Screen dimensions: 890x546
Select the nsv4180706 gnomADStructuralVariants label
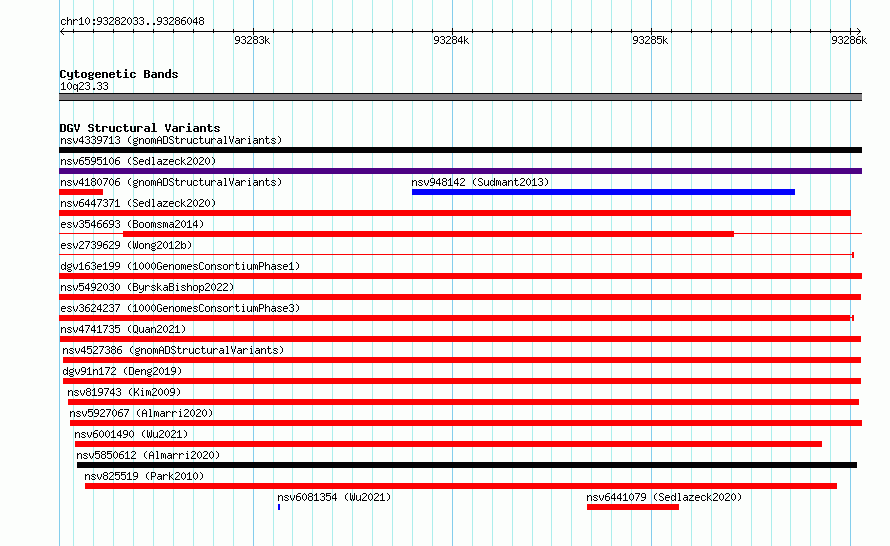(x=171, y=182)
